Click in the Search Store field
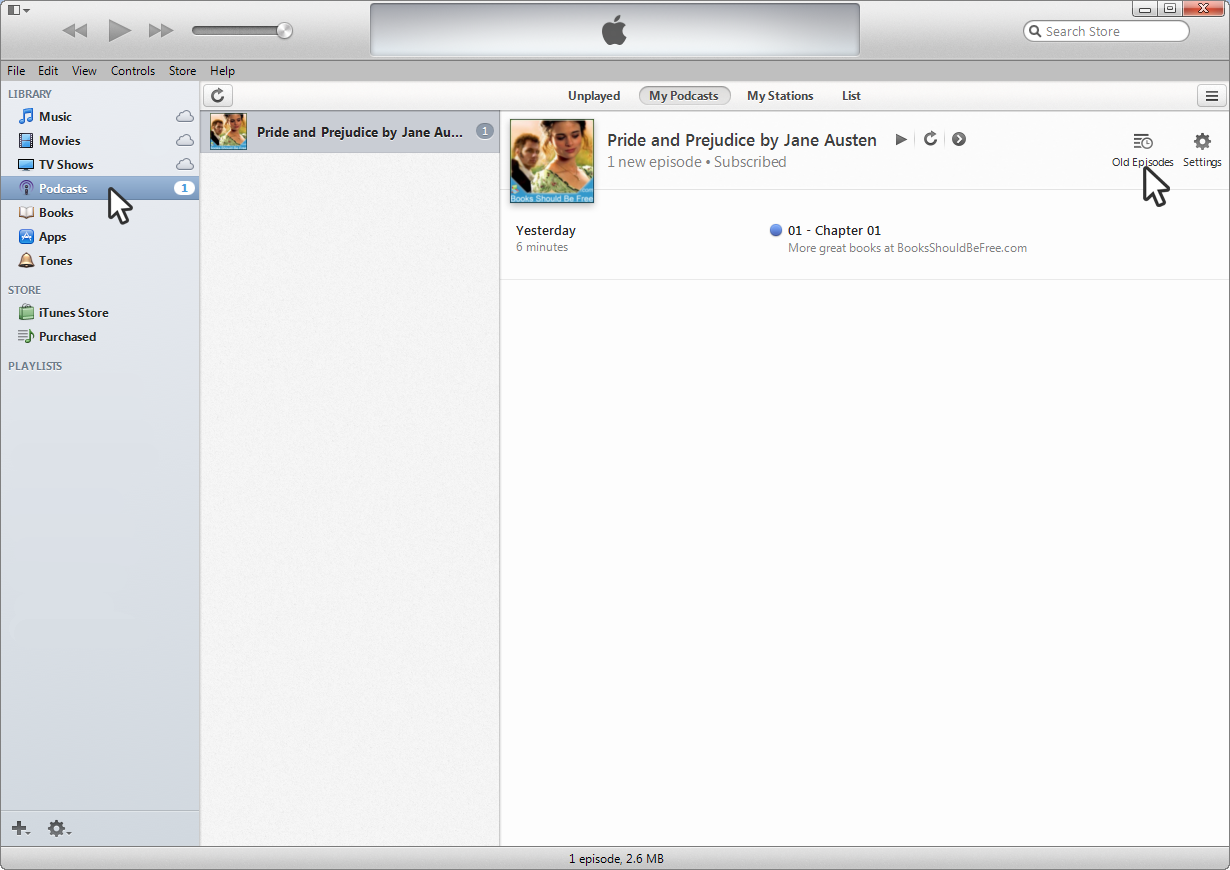1230x870 pixels. coord(1110,31)
